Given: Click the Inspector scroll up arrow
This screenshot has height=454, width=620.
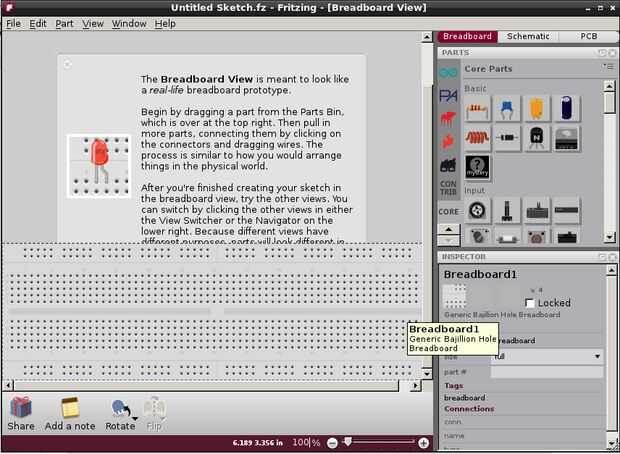Looking at the screenshot, I should coord(611,271).
